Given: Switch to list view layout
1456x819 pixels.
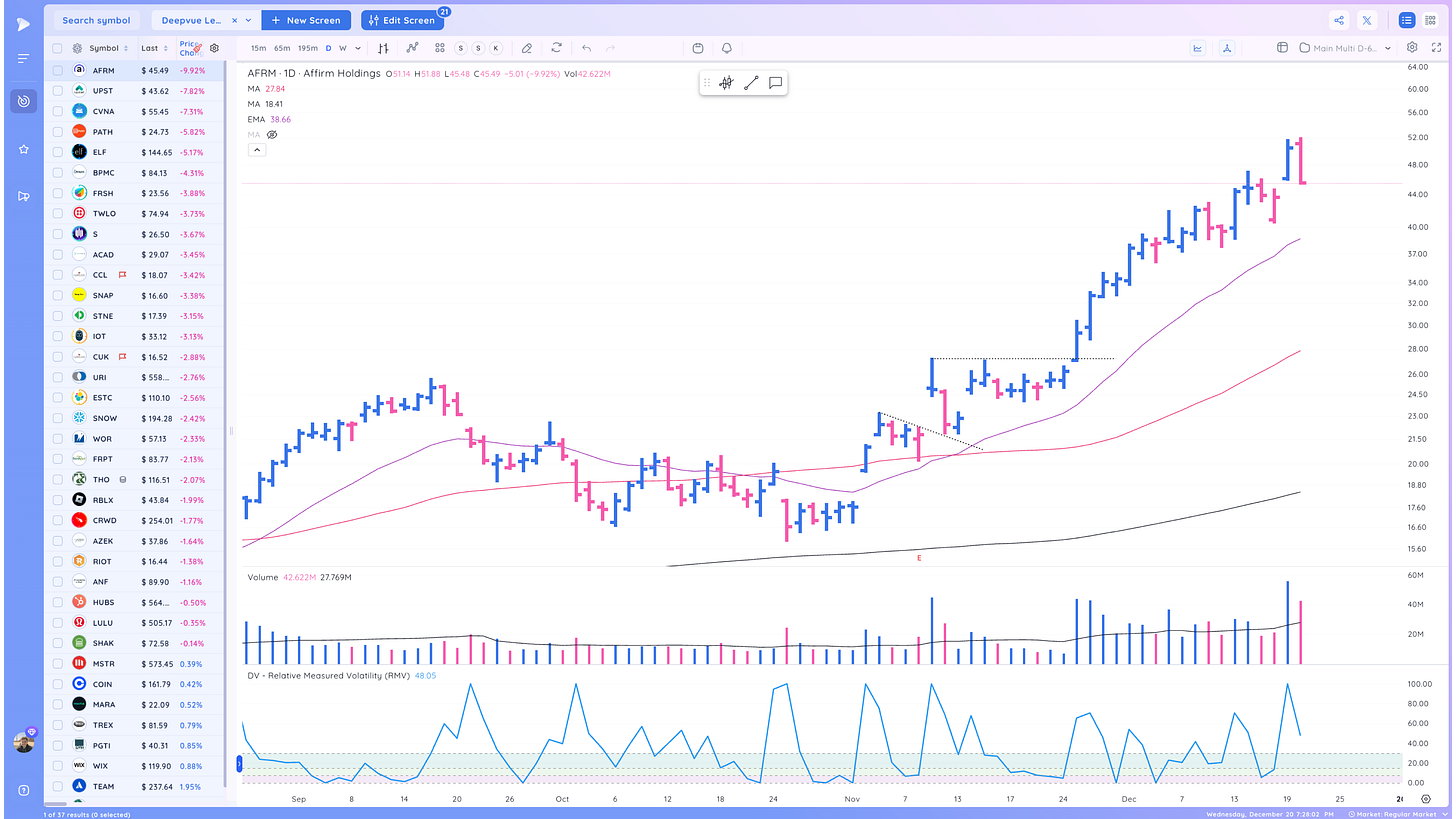Looking at the screenshot, I should pyautogui.click(x=1407, y=20).
